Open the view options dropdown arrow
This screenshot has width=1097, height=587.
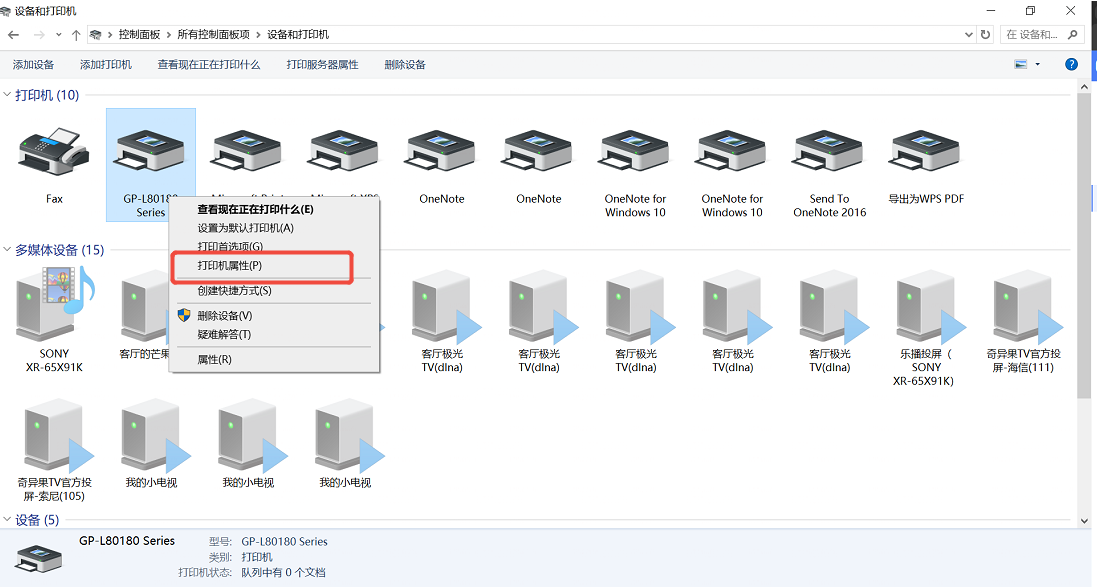tap(1038, 64)
